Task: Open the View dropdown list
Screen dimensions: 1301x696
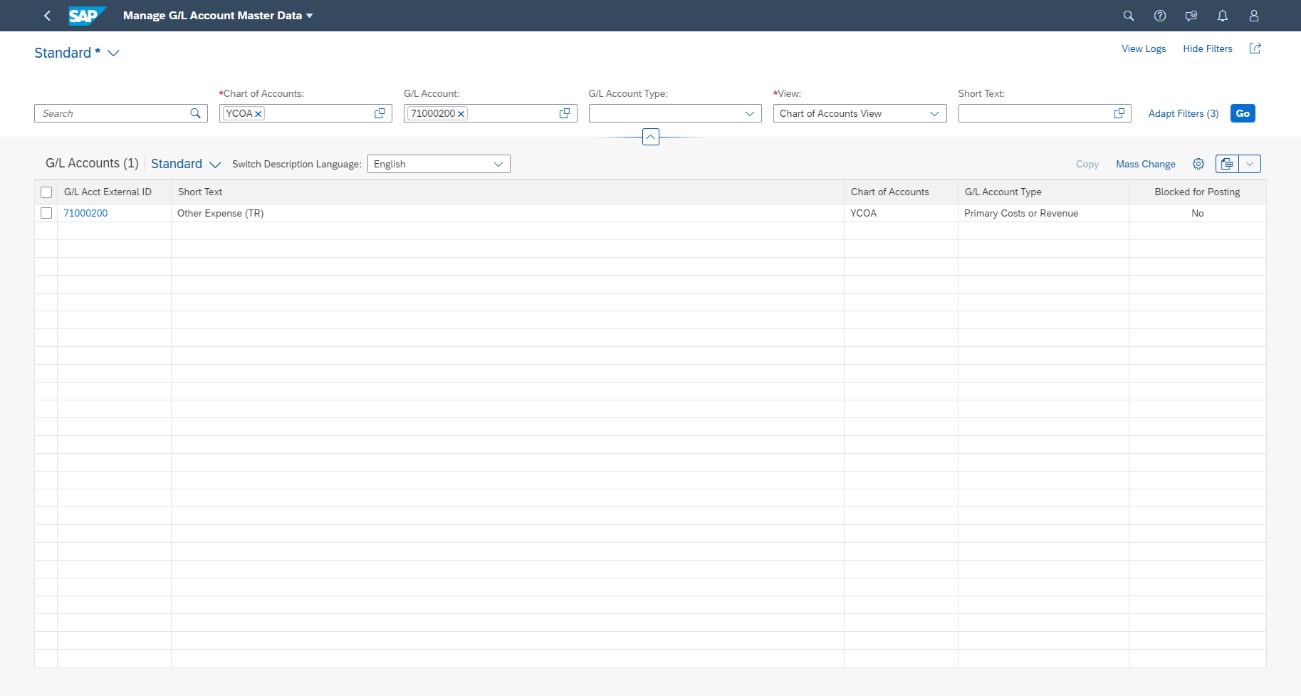Action: click(x=935, y=114)
